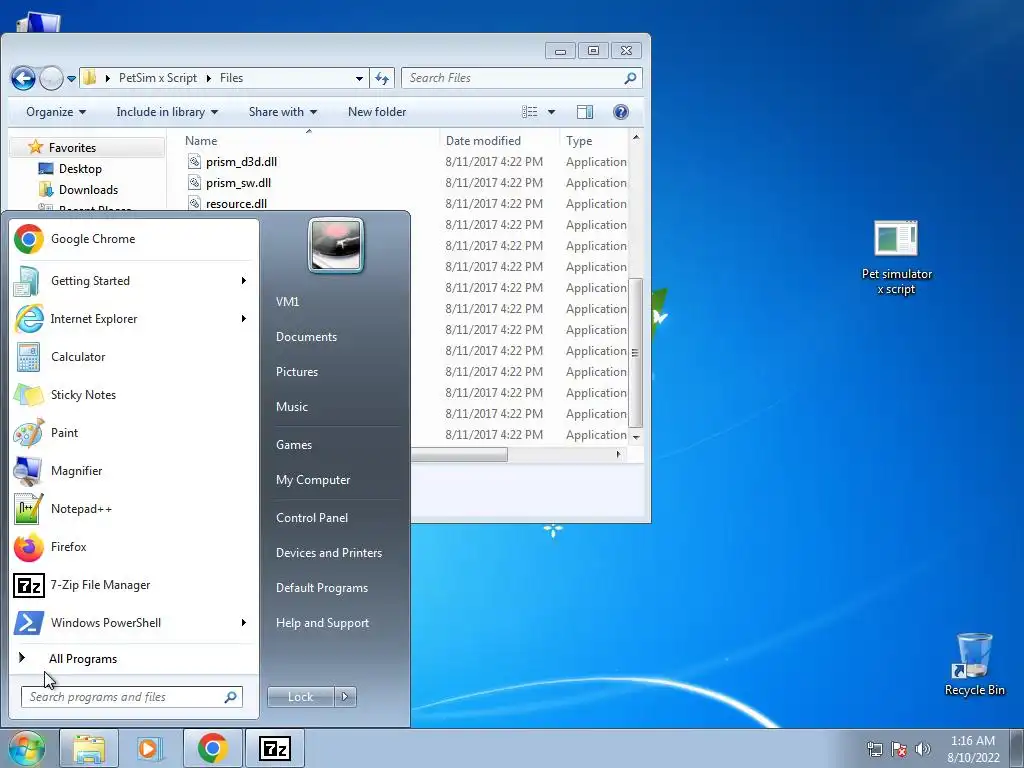Switch to 7-Zip on the taskbar

point(274,748)
